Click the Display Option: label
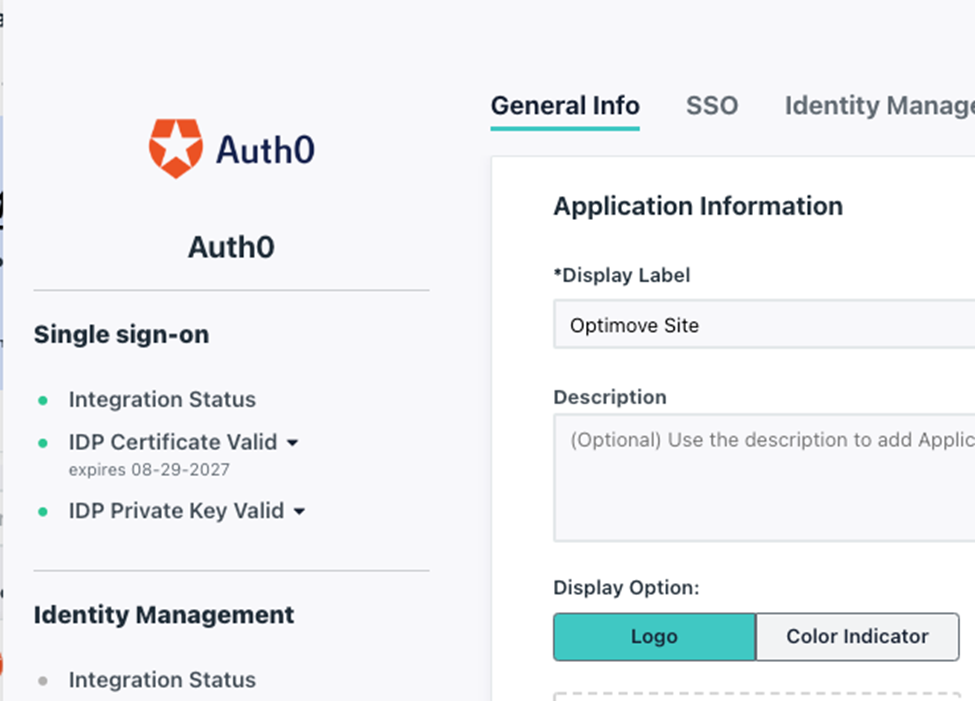 coord(626,588)
